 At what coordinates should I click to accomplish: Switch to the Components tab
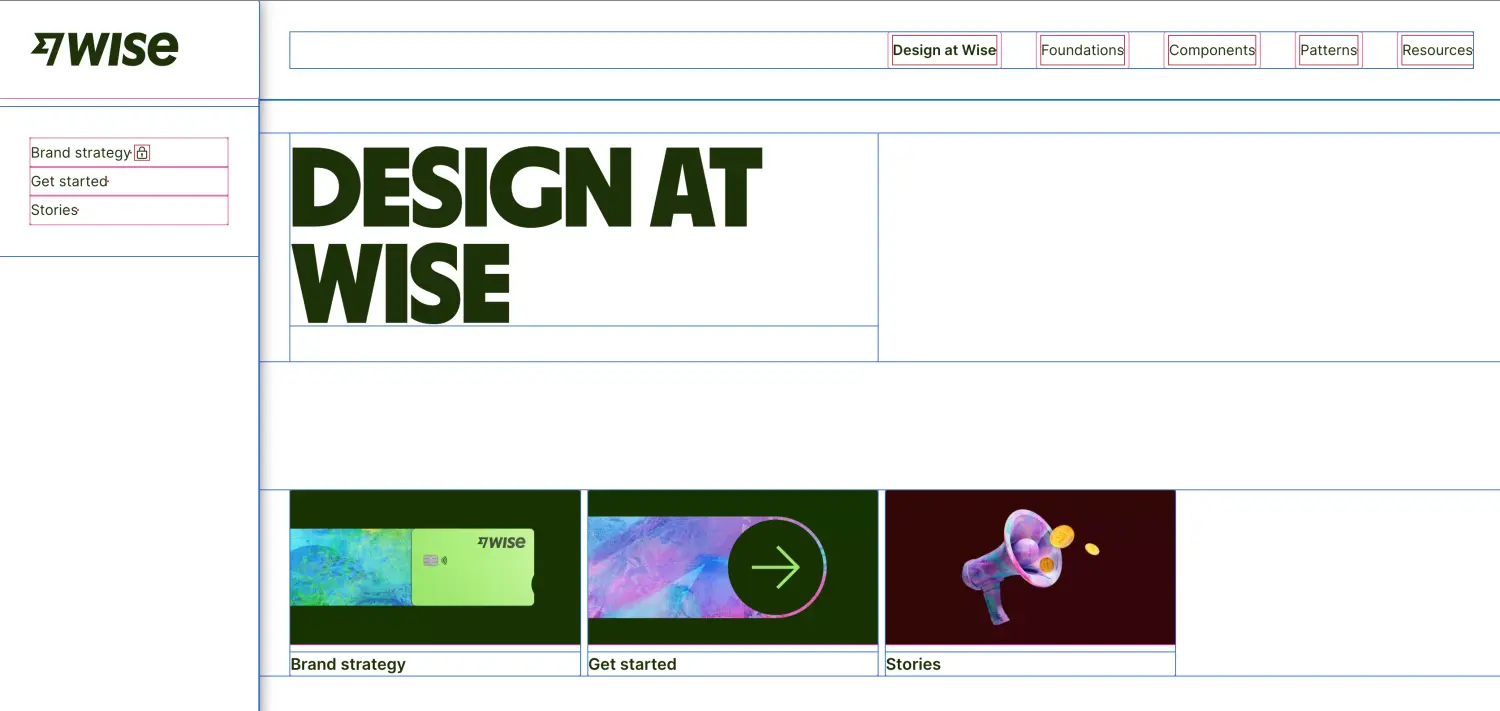click(x=1211, y=50)
